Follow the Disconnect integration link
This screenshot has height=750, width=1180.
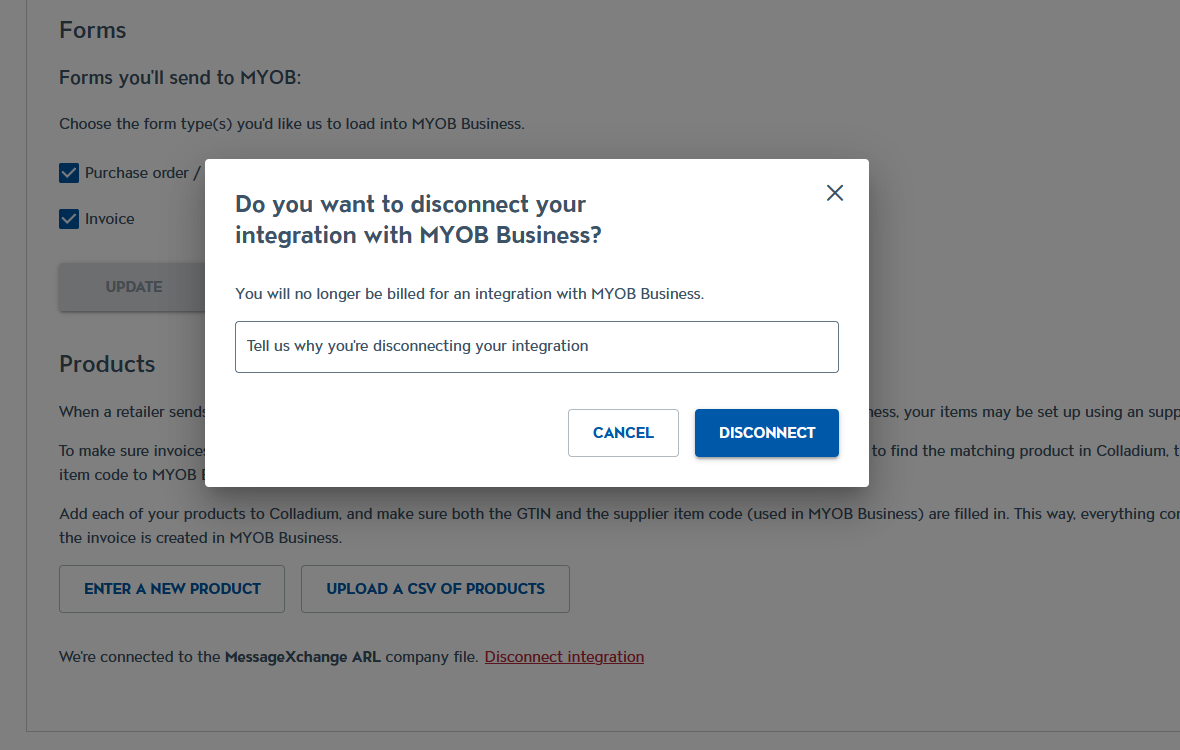coord(564,657)
